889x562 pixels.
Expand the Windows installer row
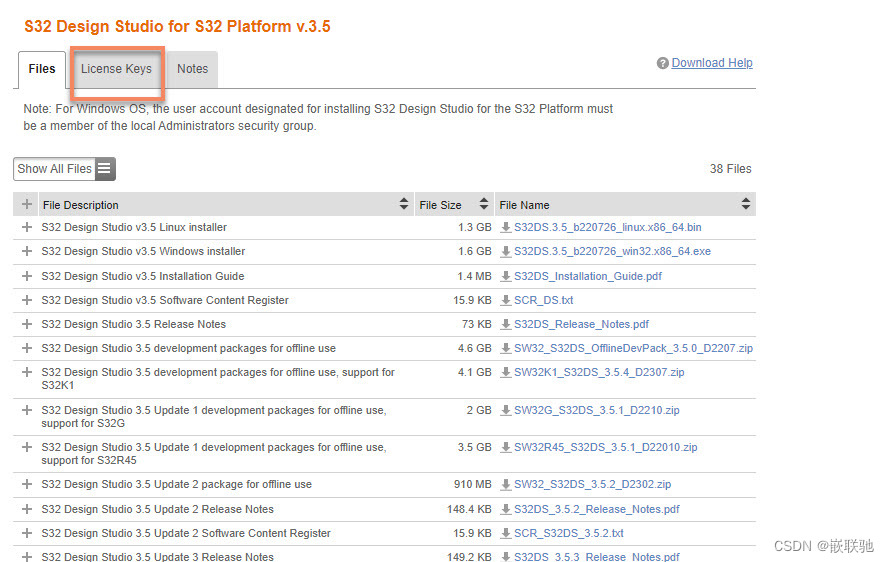(27, 251)
